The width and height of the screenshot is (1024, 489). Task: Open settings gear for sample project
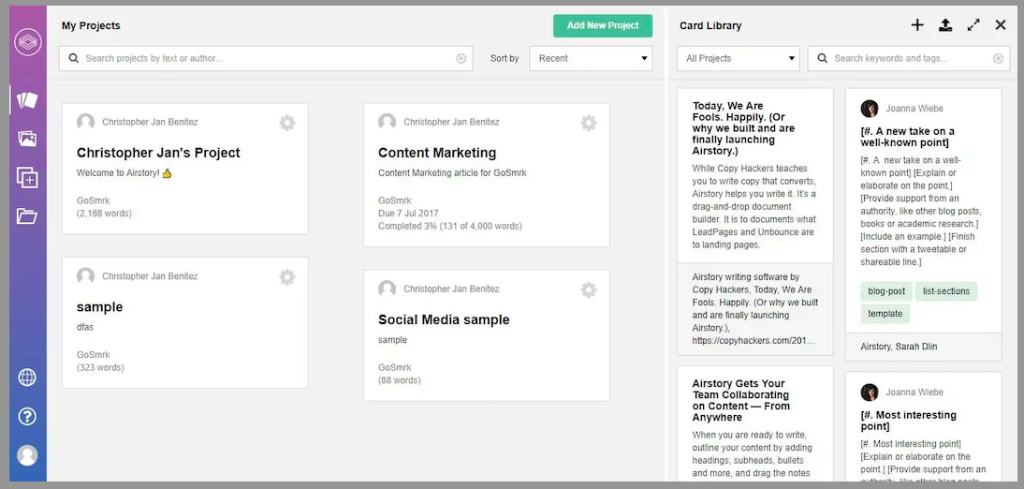point(287,277)
